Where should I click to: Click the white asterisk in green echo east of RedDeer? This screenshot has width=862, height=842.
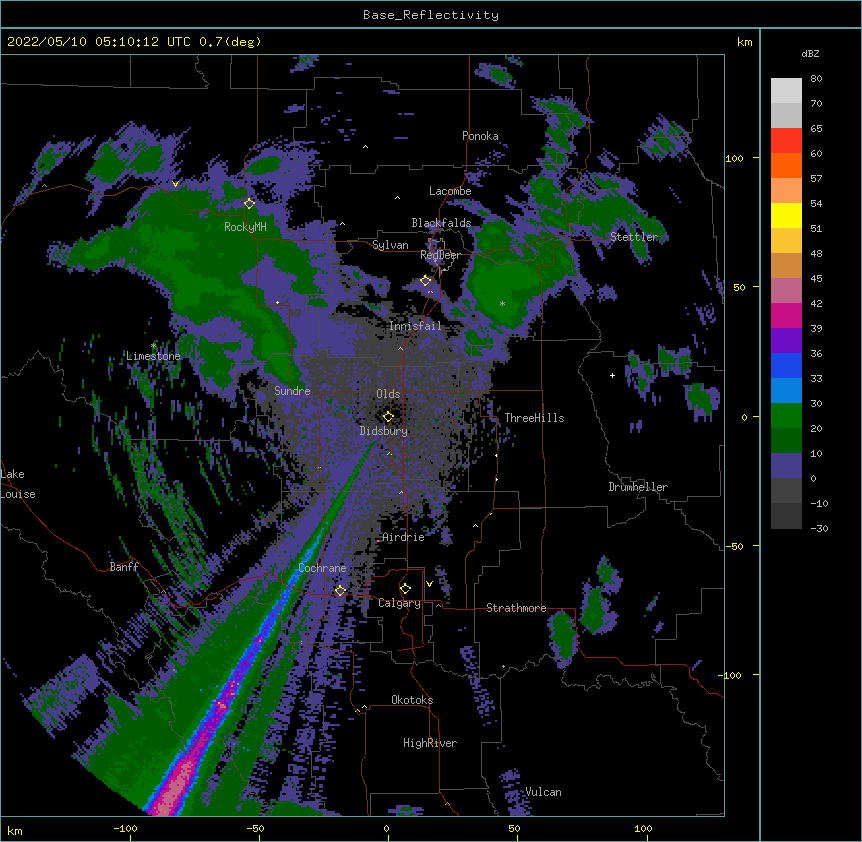click(502, 303)
